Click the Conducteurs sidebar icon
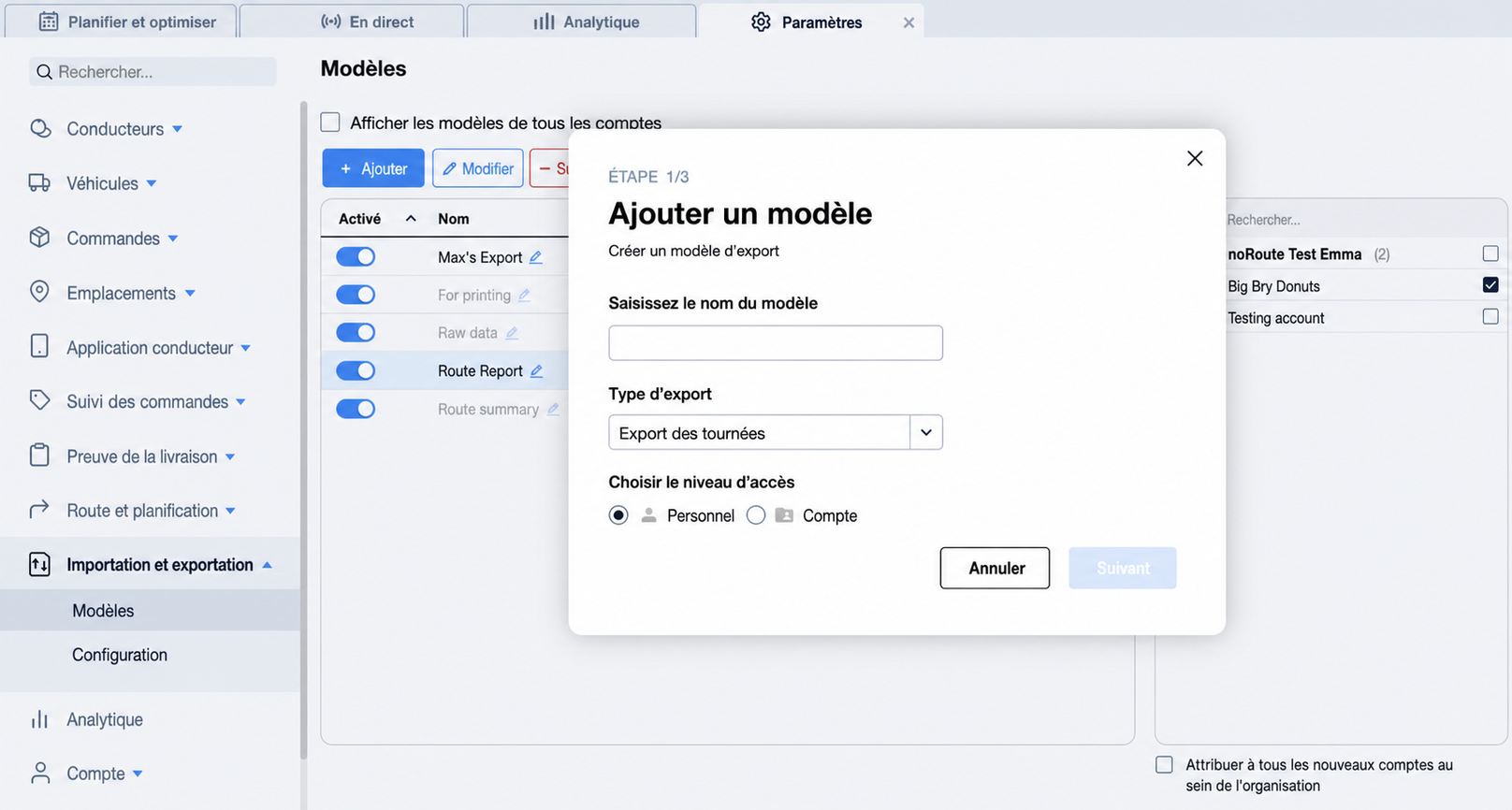Viewport: 1512px width, 810px height. [40, 128]
